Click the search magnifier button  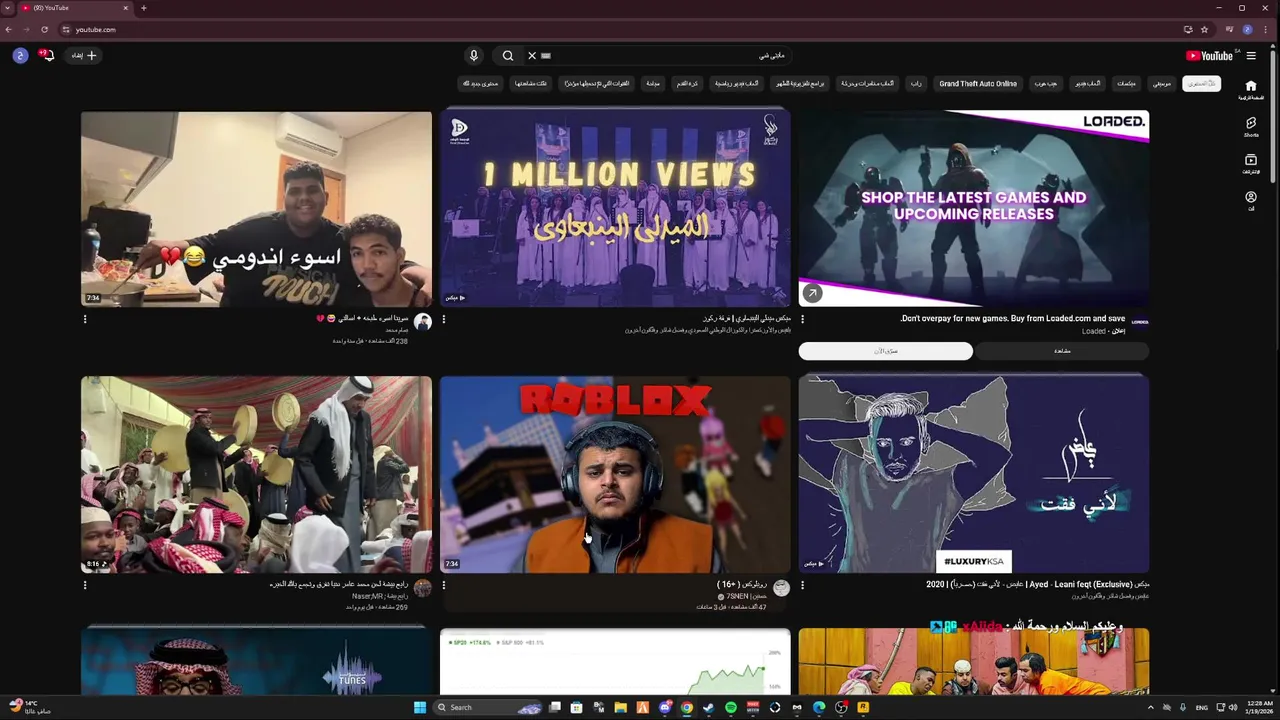coord(508,56)
